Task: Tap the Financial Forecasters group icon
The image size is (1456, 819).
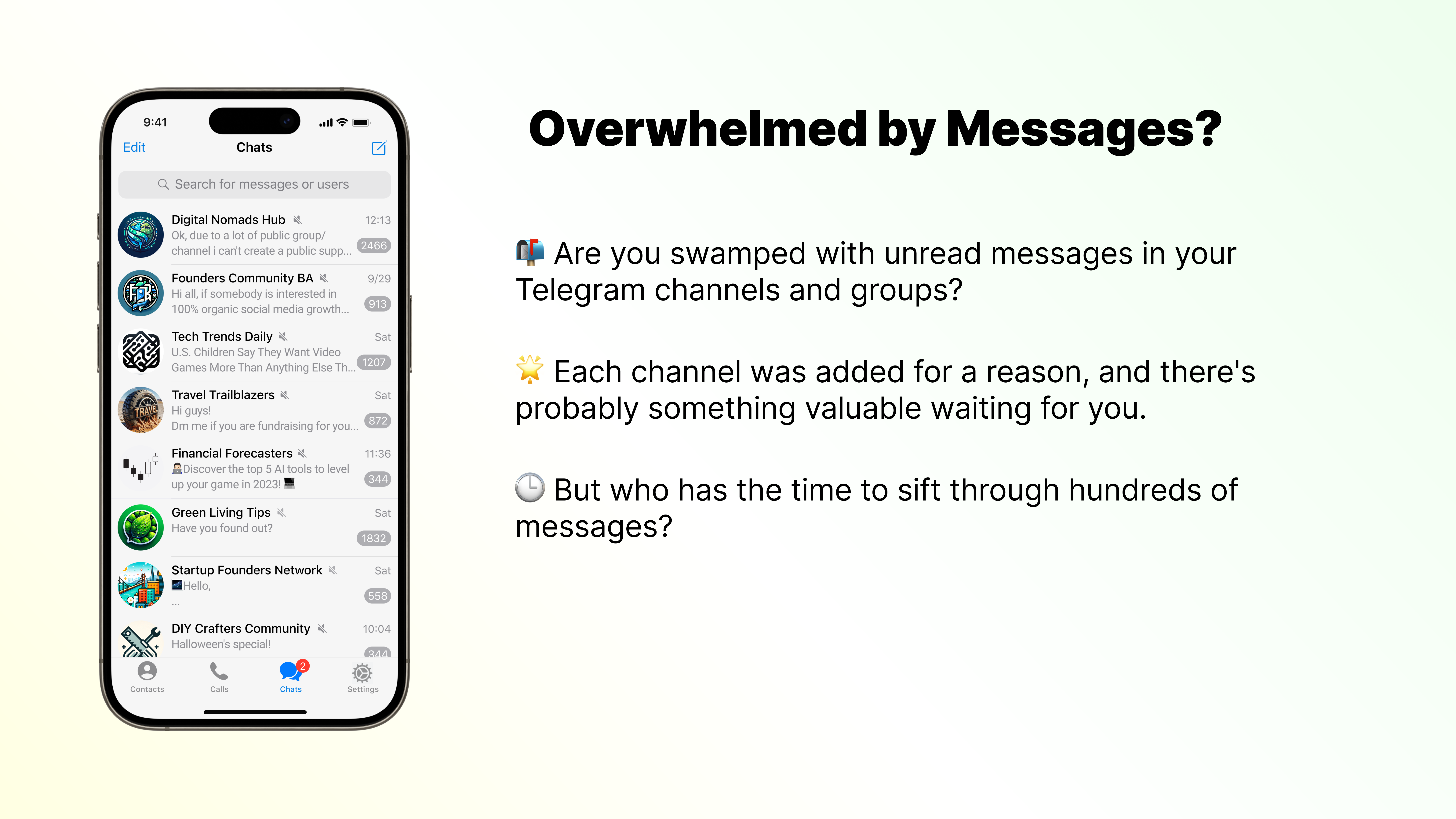Action: [140, 467]
